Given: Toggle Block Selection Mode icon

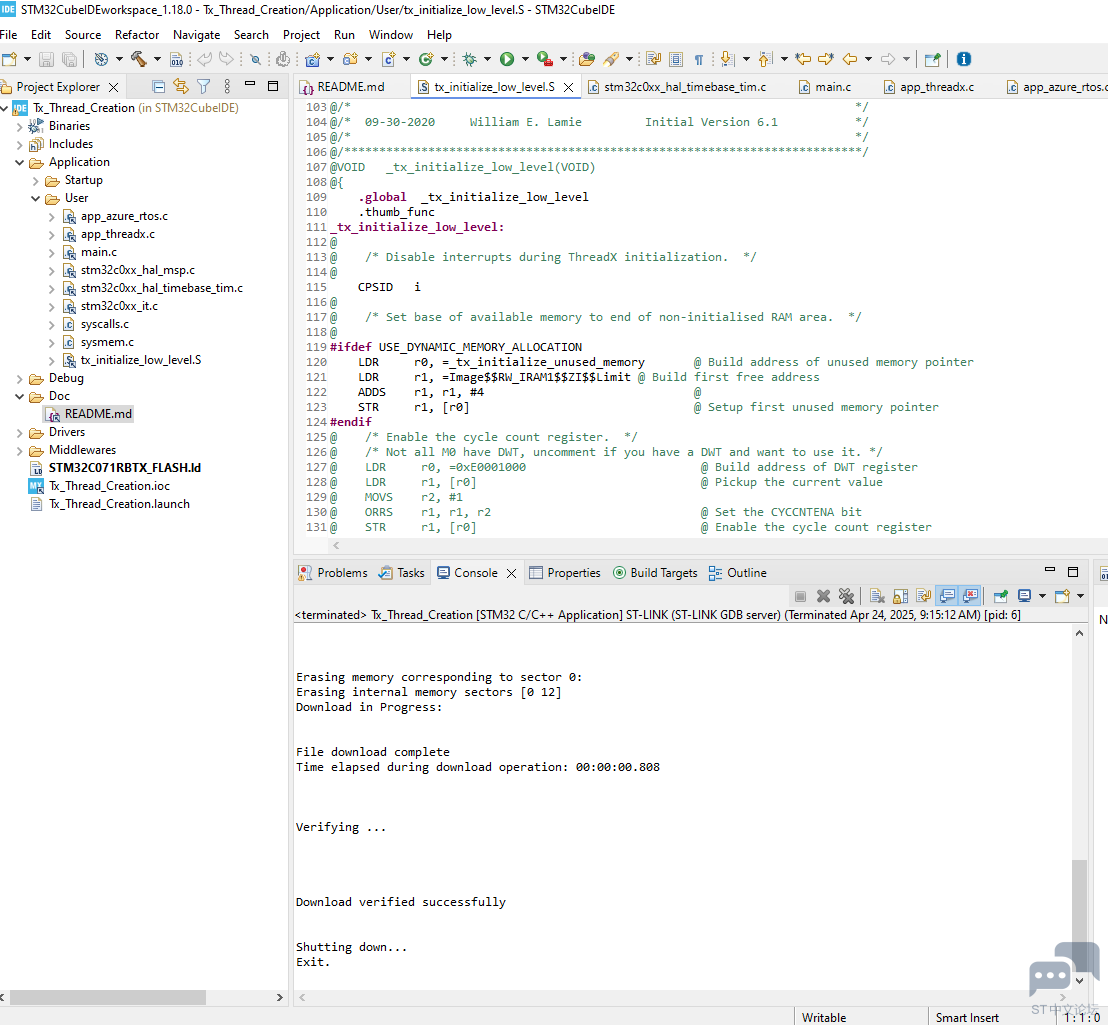Looking at the screenshot, I should pos(676,59).
